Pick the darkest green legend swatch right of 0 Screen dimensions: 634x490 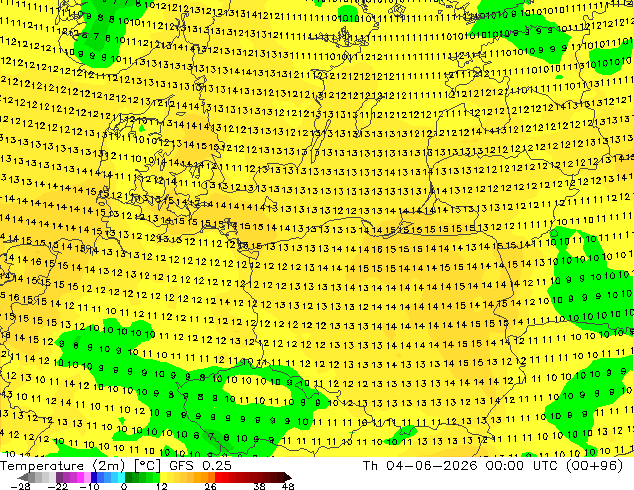click(x=128, y=477)
